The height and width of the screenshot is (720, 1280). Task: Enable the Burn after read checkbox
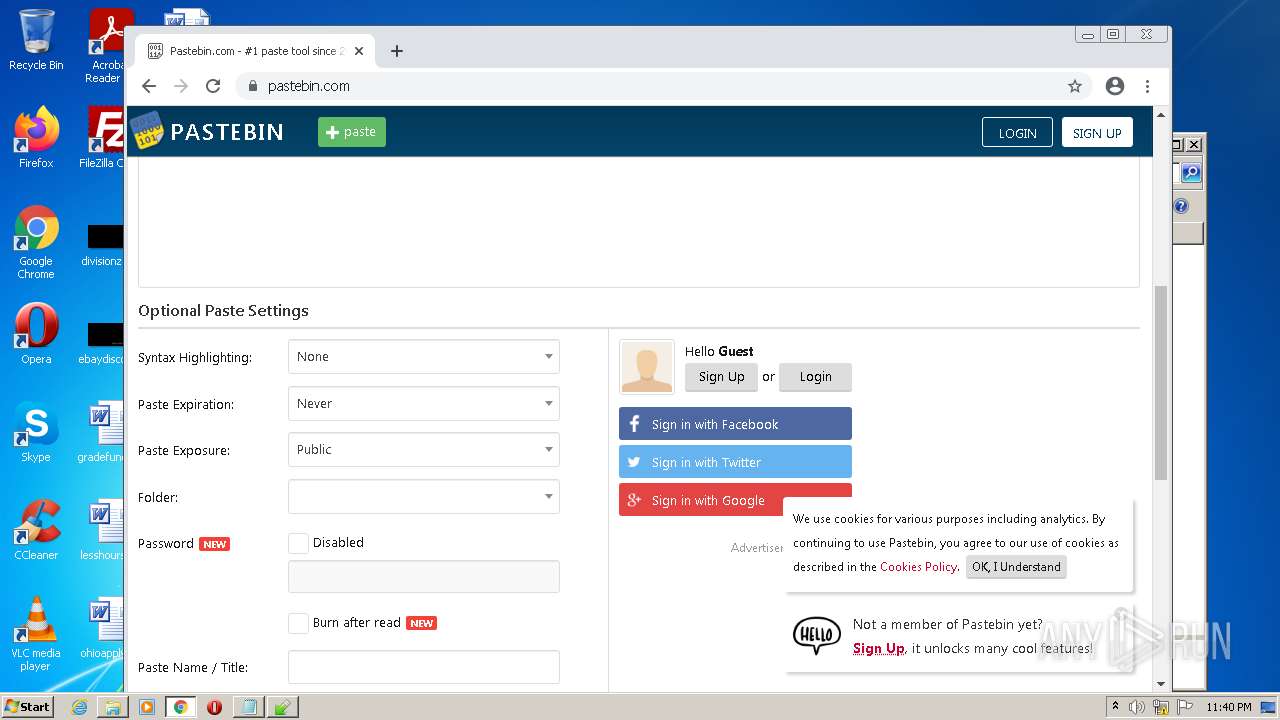click(x=298, y=623)
